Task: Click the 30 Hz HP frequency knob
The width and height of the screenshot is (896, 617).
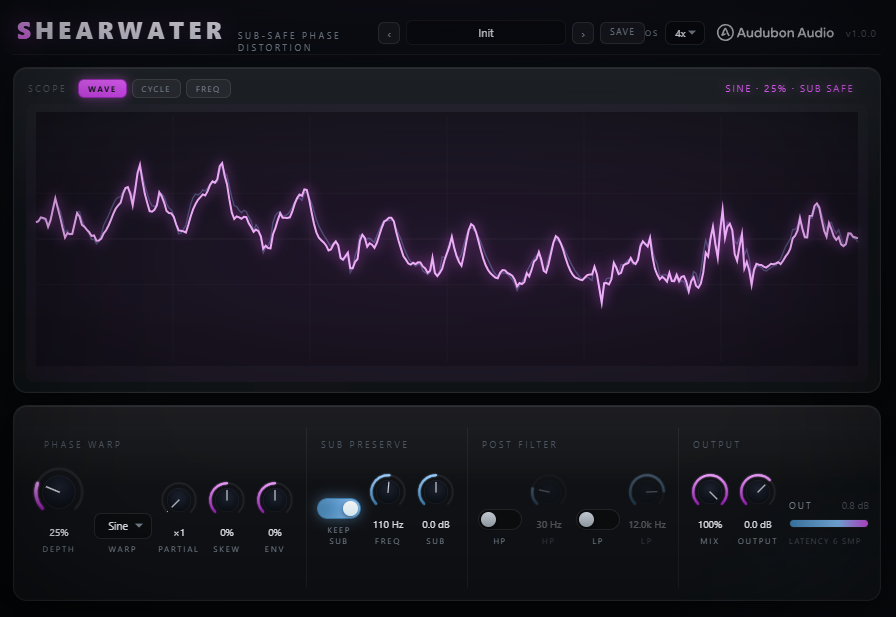Action: click(548, 491)
